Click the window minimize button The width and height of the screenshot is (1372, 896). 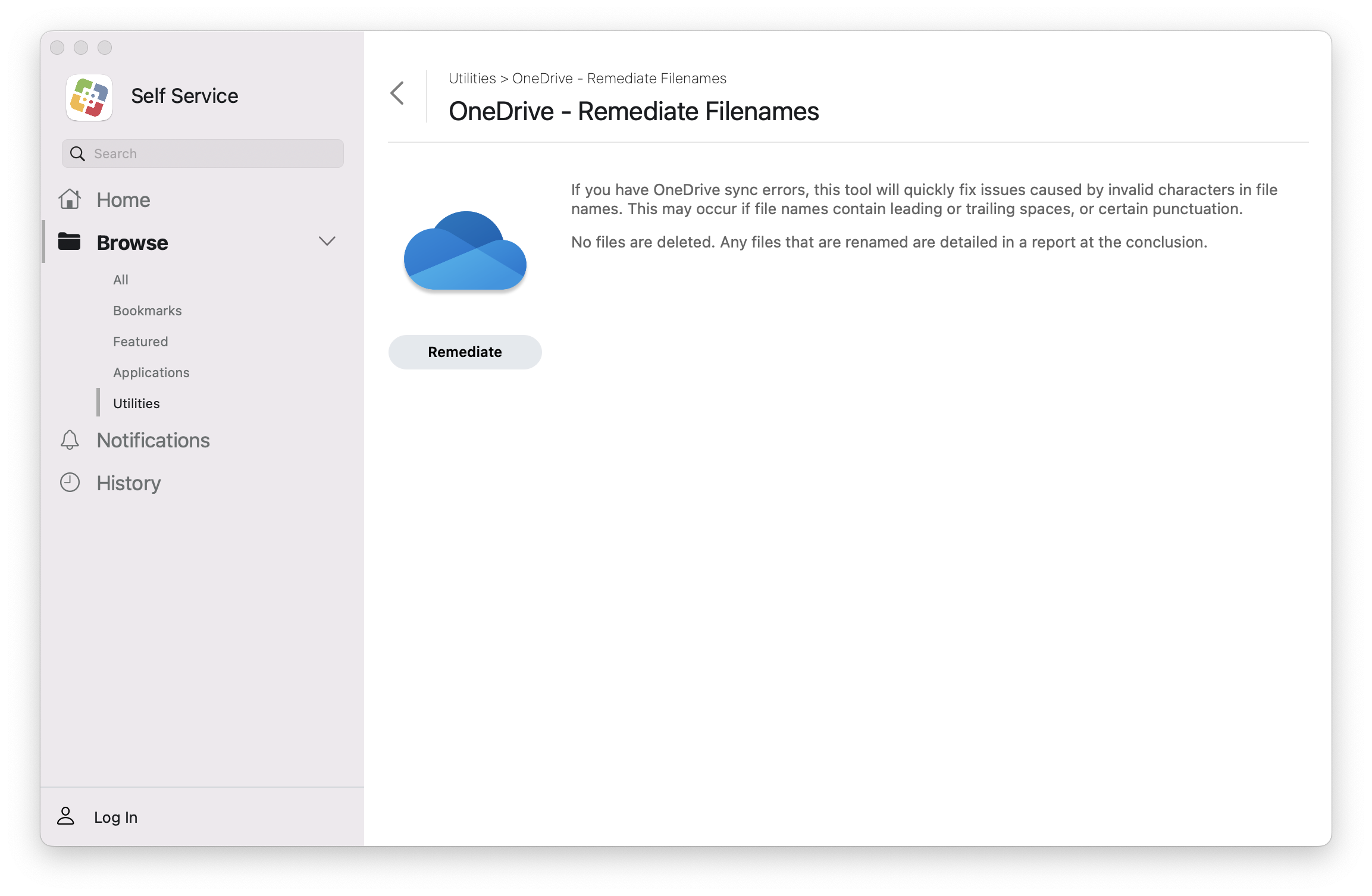[81, 48]
